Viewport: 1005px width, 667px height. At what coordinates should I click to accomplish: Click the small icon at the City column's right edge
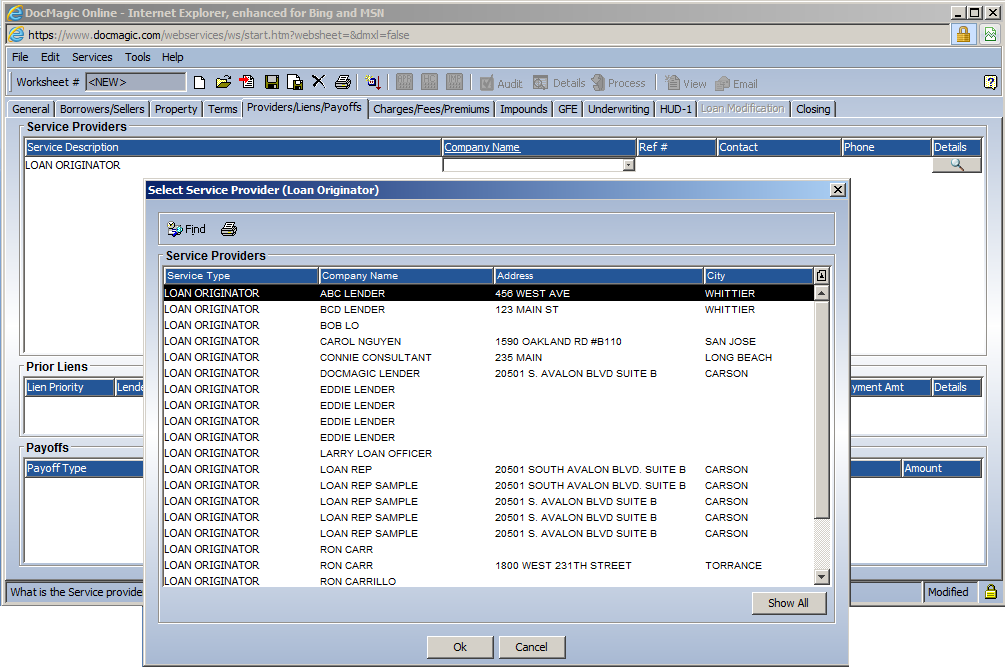[x=821, y=276]
